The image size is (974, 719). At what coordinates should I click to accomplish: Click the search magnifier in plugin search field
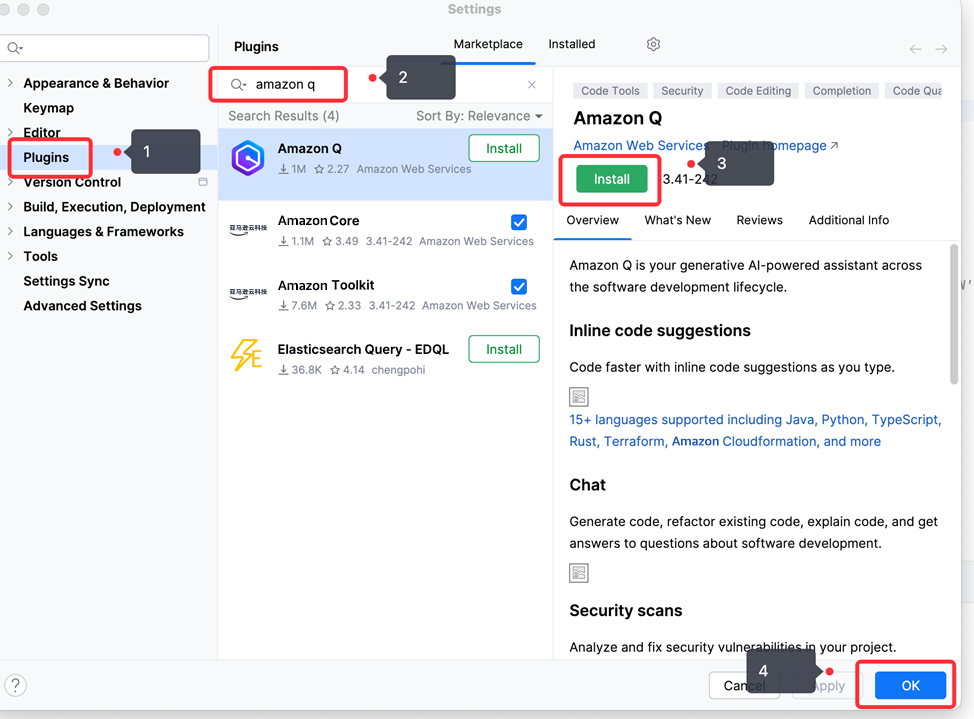tap(238, 85)
